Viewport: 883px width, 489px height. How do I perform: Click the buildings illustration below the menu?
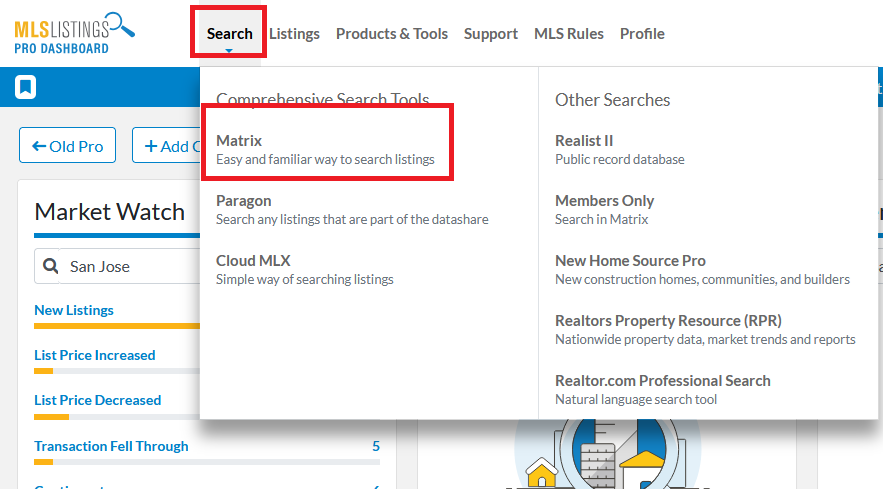[607, 454]
